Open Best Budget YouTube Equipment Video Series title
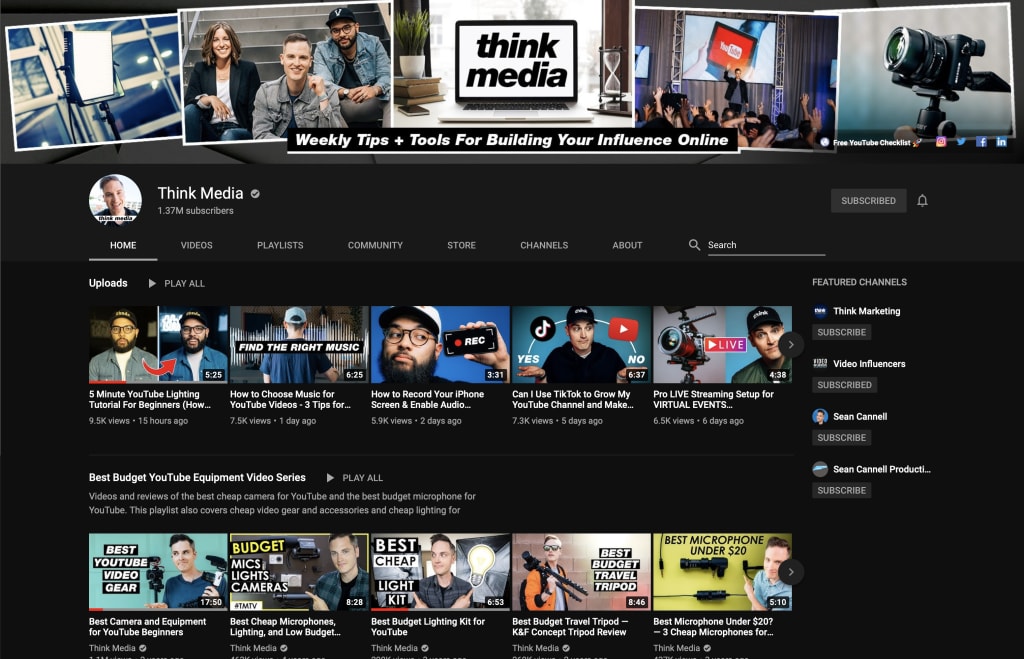The width and height of the screenshot is (1024, 659). pos(197,477)
